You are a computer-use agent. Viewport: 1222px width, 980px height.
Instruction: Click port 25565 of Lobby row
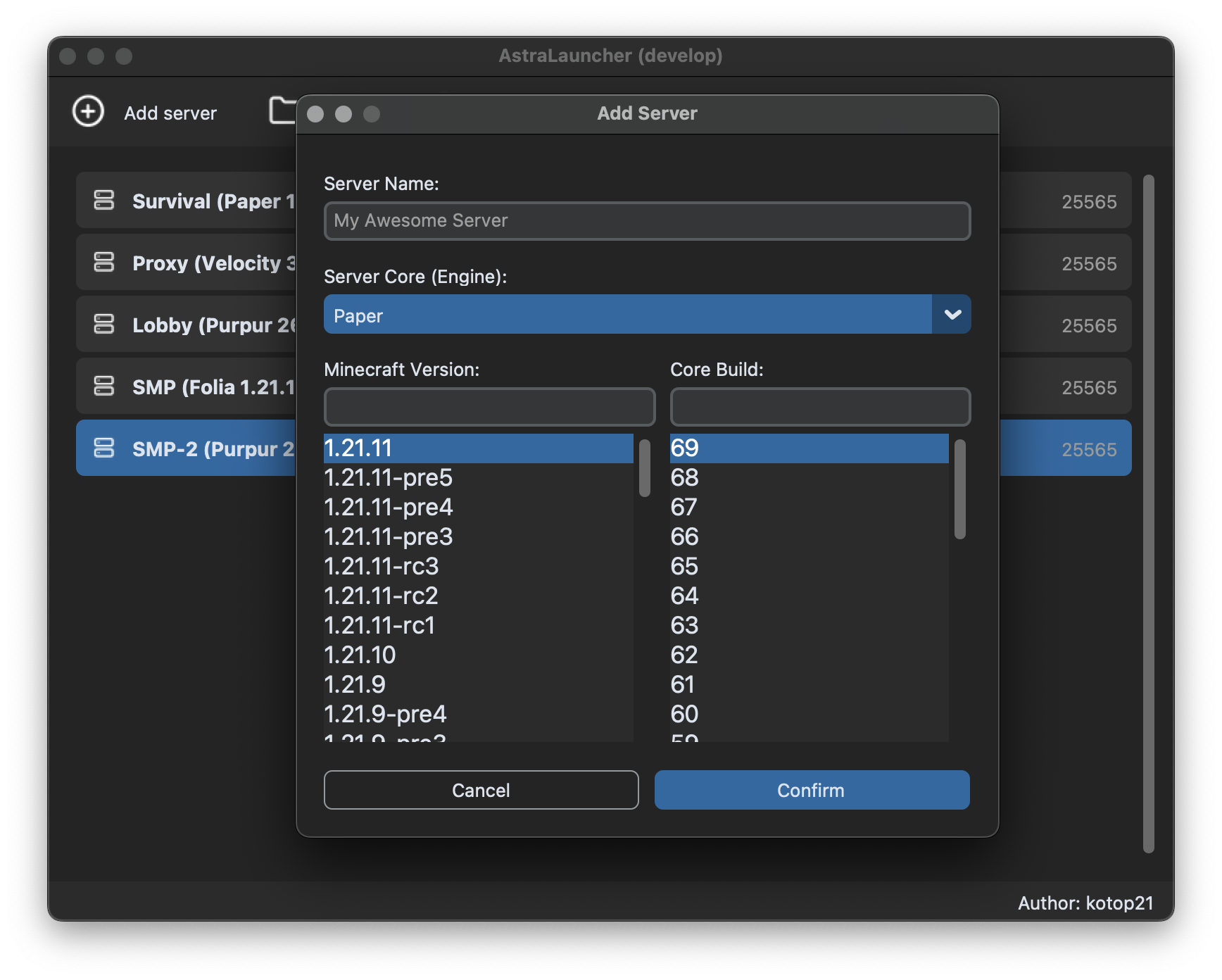(1089, 326)
